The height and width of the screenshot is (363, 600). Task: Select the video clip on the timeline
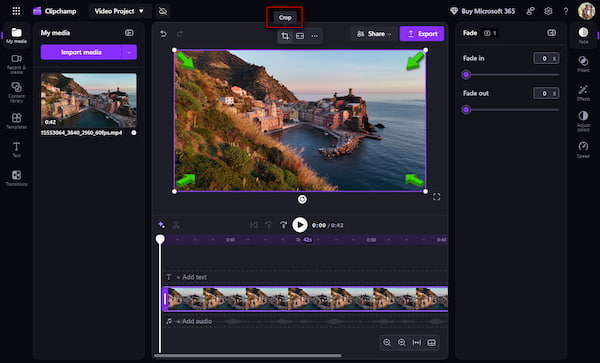coord(305,299)
